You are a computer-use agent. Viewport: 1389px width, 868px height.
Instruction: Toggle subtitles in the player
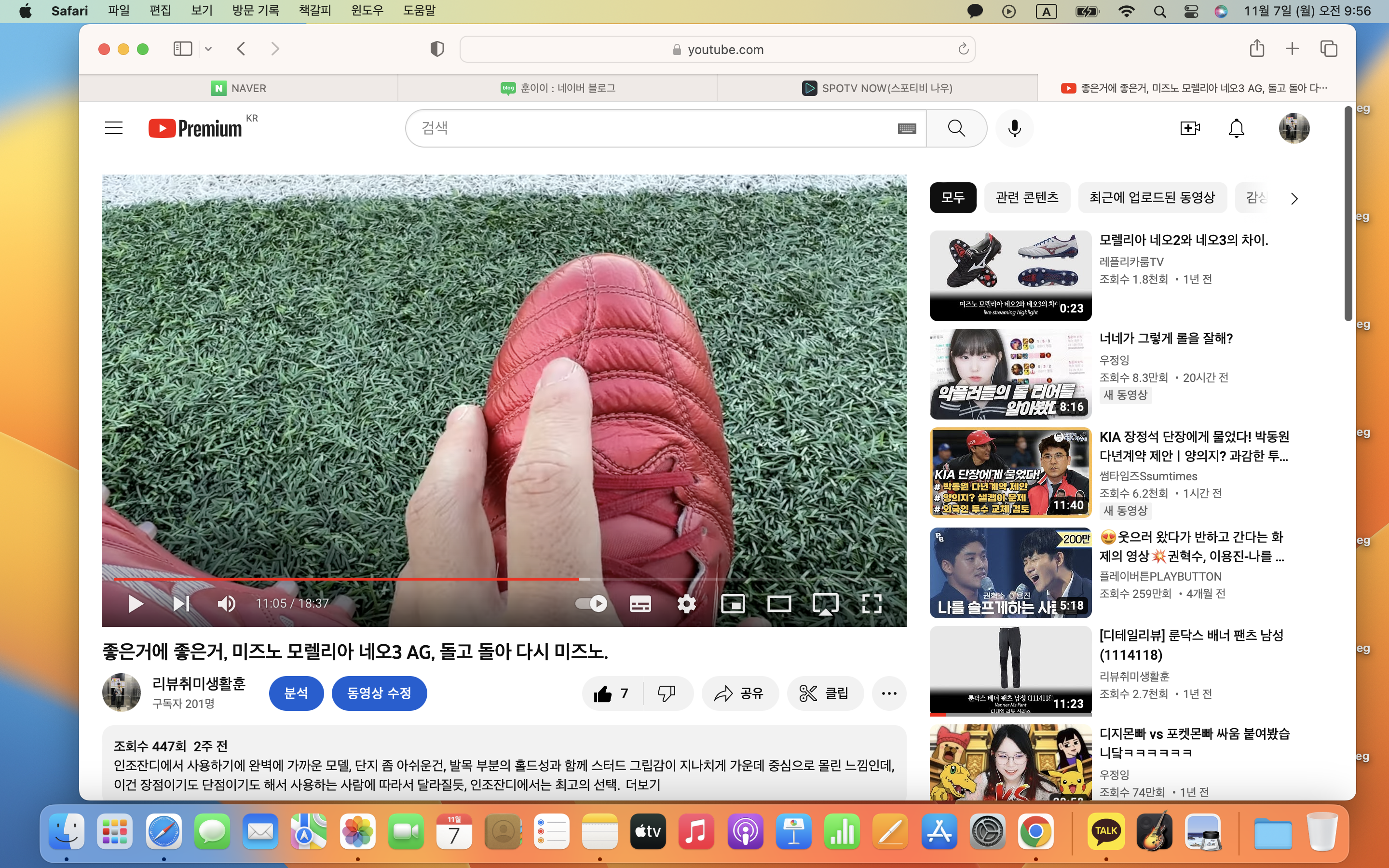(x=640, y=603)
